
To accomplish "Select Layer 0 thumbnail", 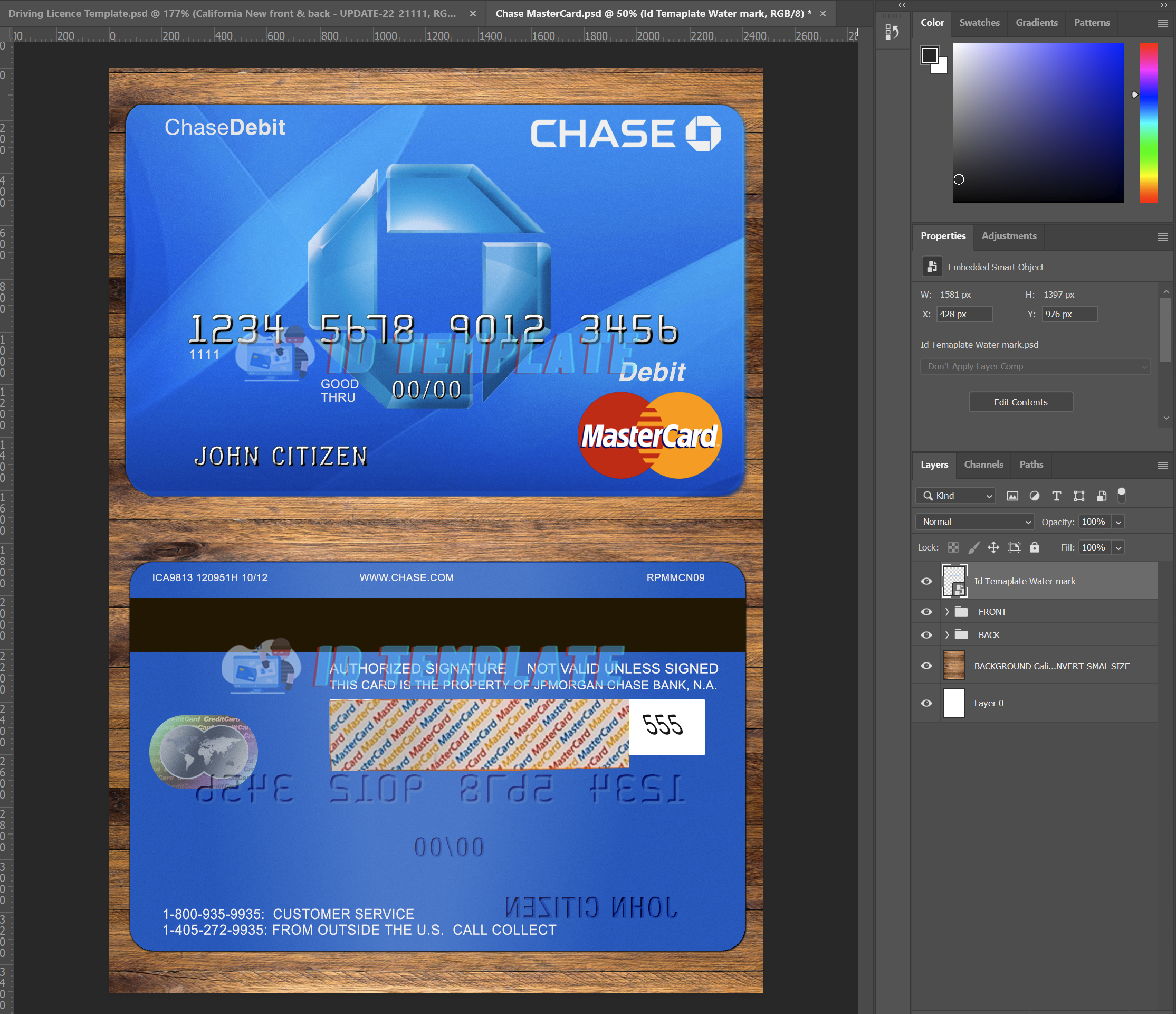I will tap(954, 703).
